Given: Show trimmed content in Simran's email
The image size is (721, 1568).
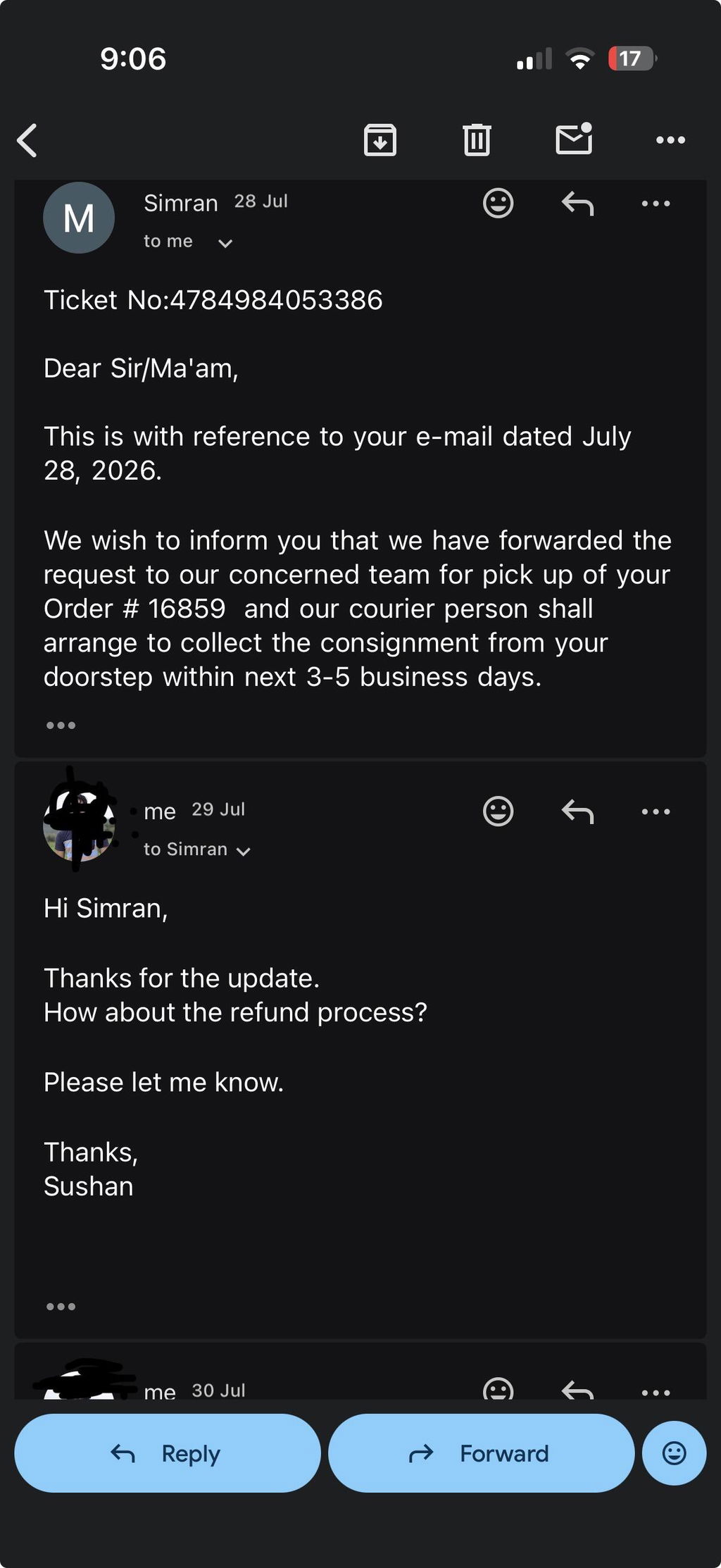Looking at the screenshot, I should (x=61, y=725).
